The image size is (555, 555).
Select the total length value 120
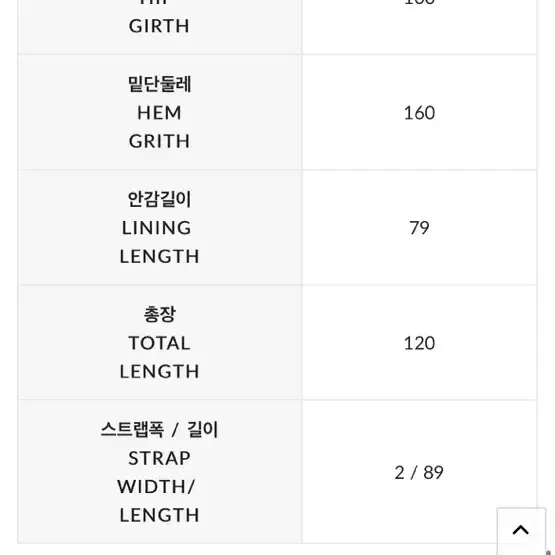click(x=419, y=343)
